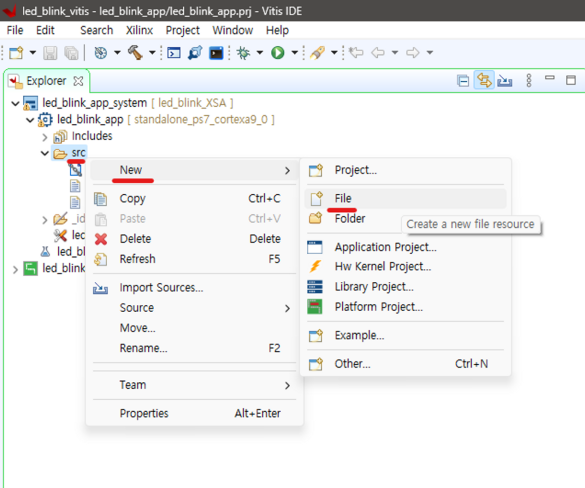Open the dropdown next to launch icon
Viewport: 585px width, 488px height.
(x=334, y=53)
